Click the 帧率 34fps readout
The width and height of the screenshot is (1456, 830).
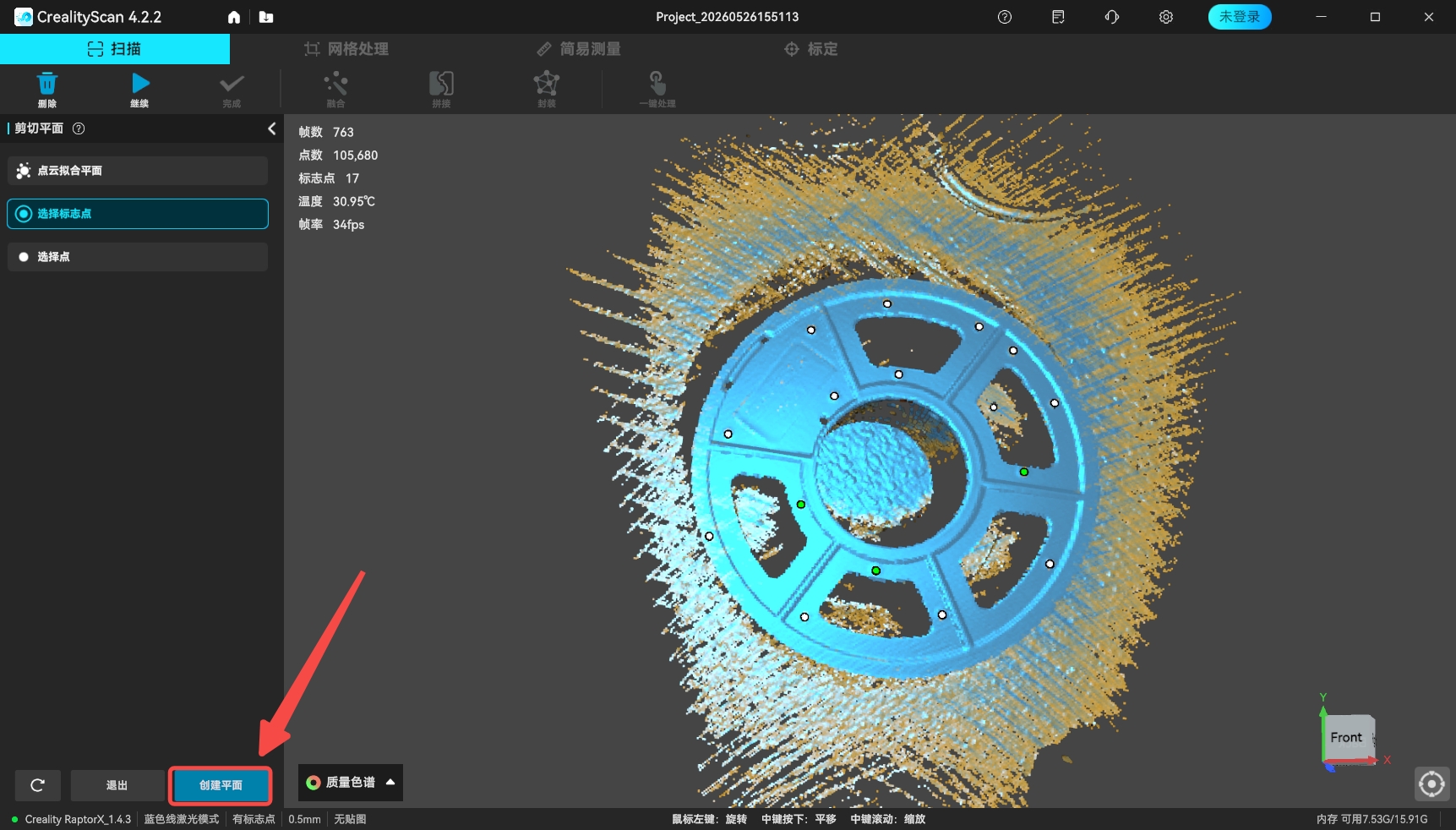331,224
